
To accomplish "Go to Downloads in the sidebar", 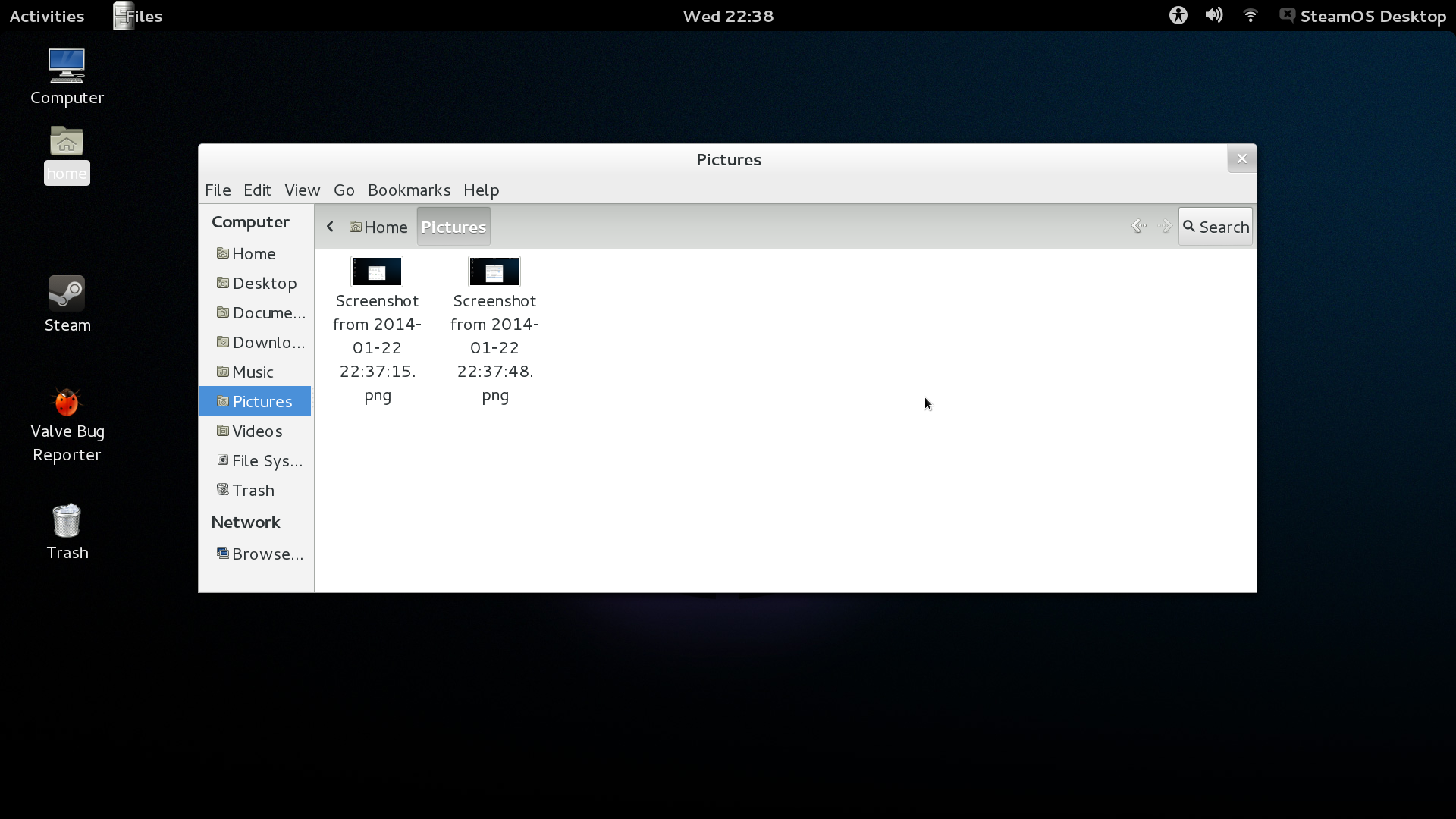I will 262,342.
